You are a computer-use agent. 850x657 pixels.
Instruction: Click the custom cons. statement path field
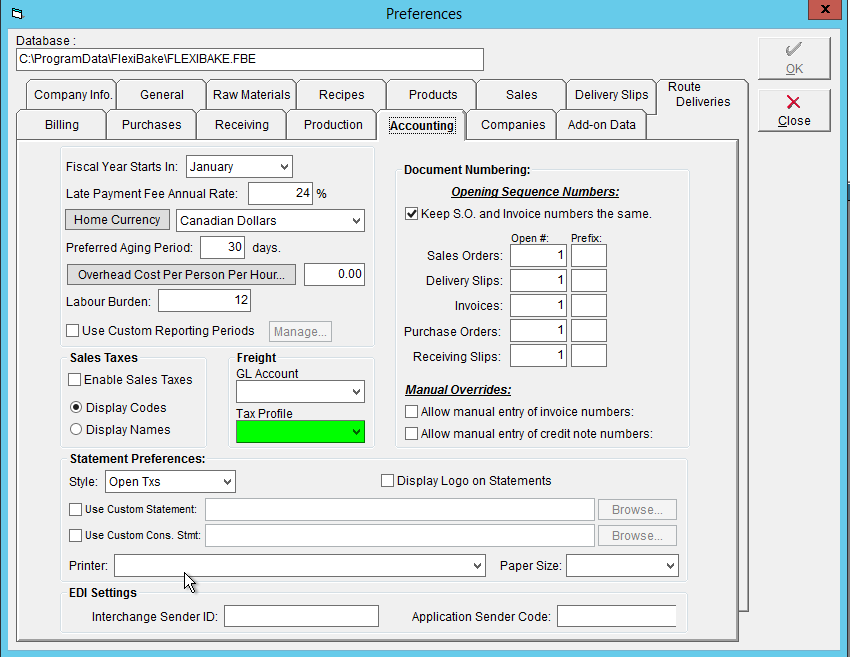[400, 536]
